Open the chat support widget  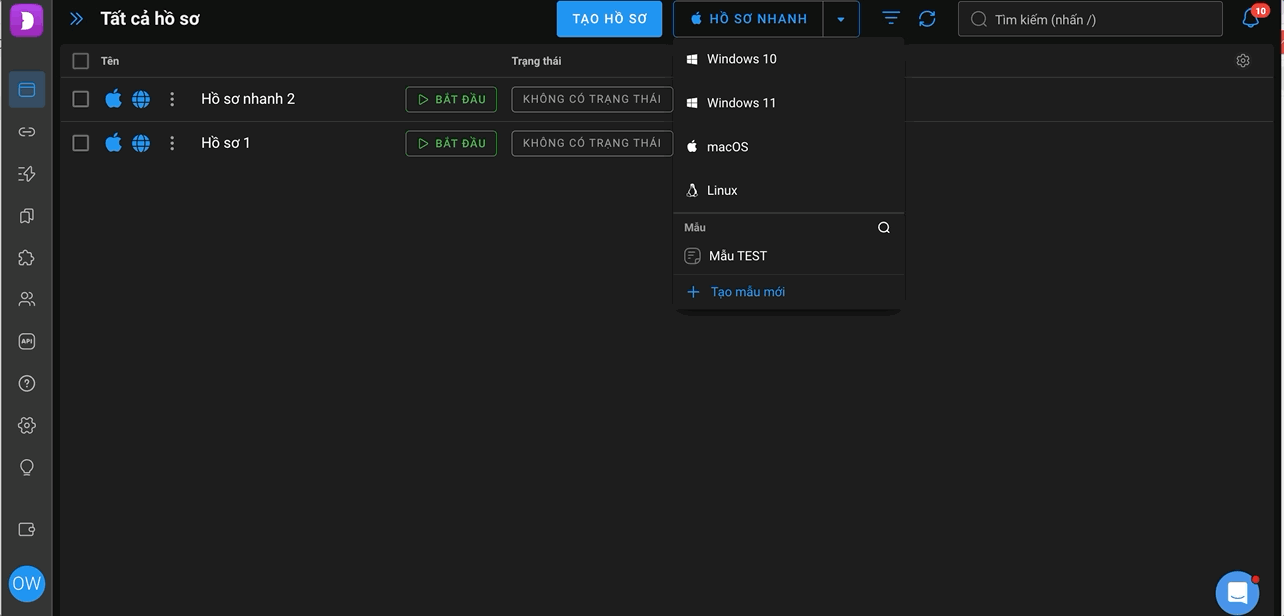point(1237,592)
